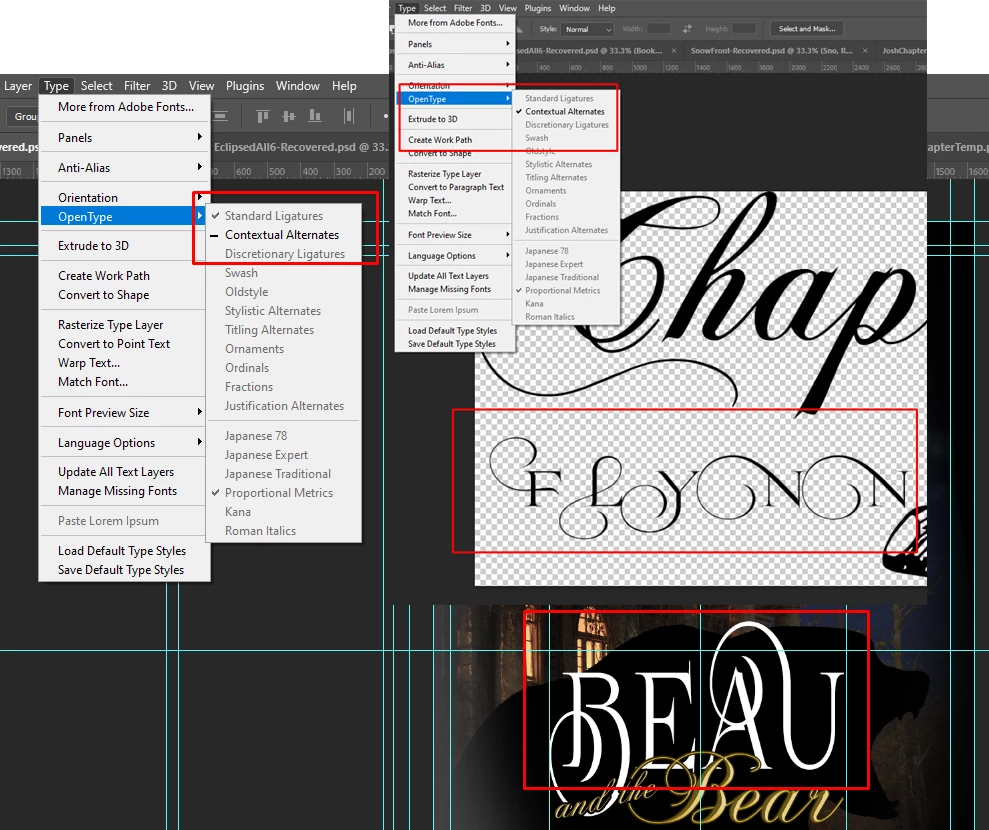Open Window menu in small inset menu bar
Screen dimensions: 989x830
(574, 8)
